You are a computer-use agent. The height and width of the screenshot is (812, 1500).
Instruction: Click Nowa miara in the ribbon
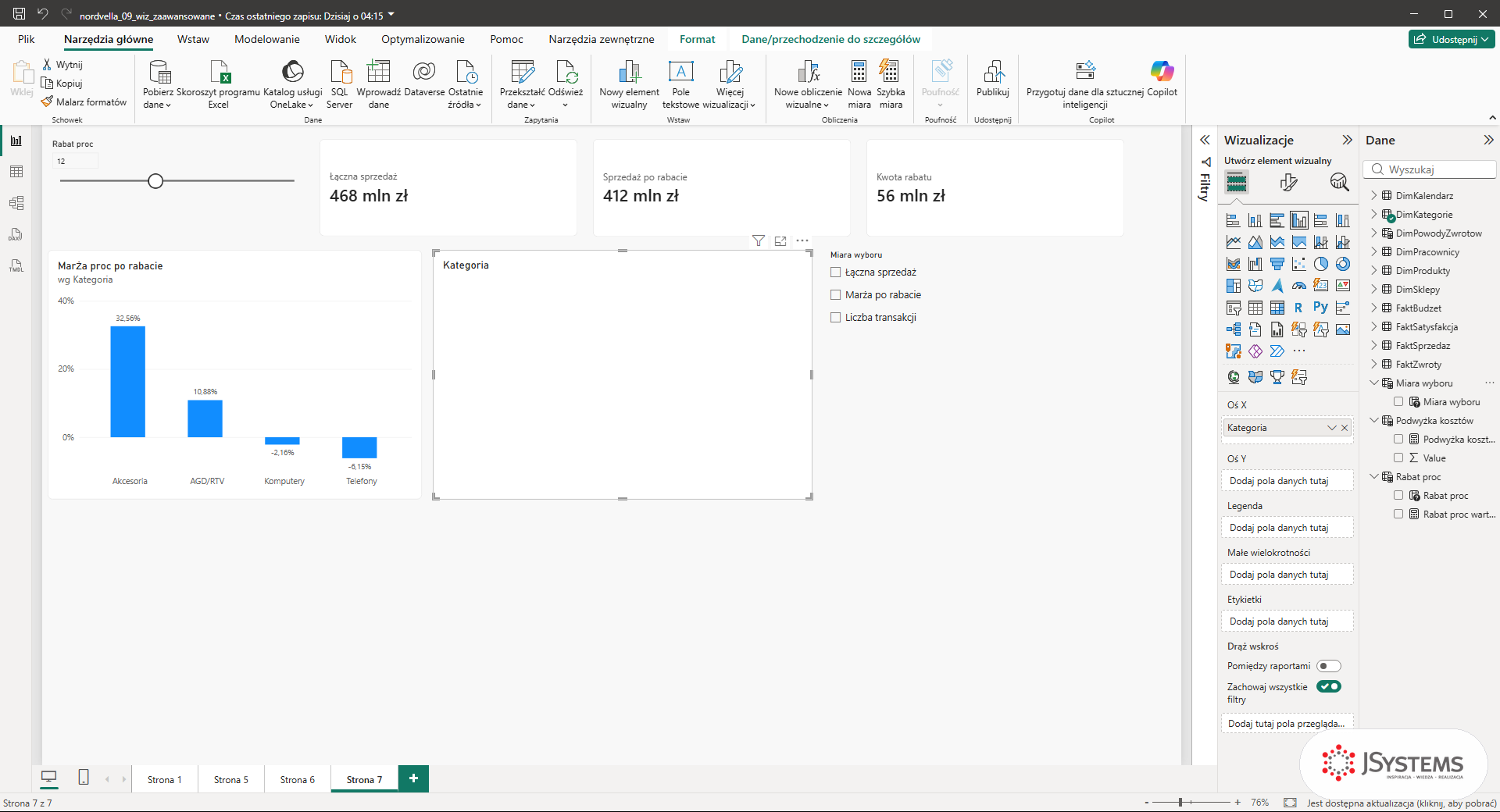tap(859, 84)
